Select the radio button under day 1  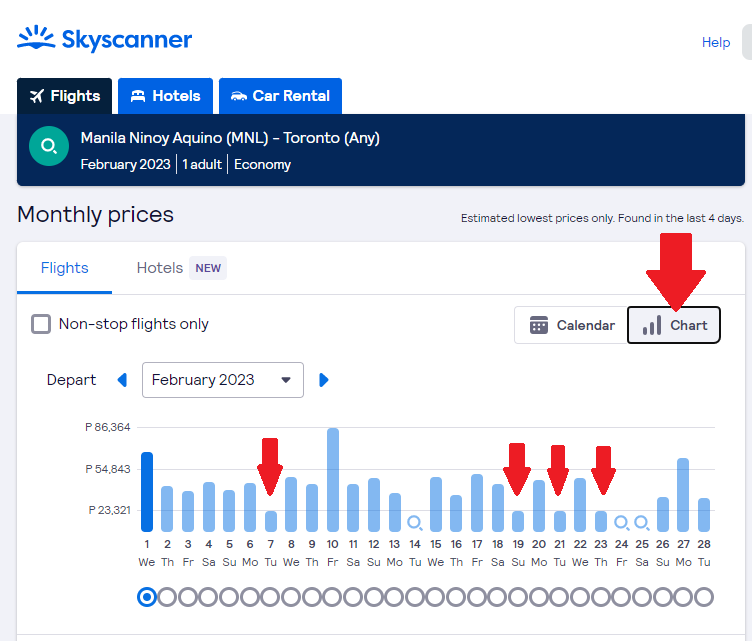click(x=147, y=597)
